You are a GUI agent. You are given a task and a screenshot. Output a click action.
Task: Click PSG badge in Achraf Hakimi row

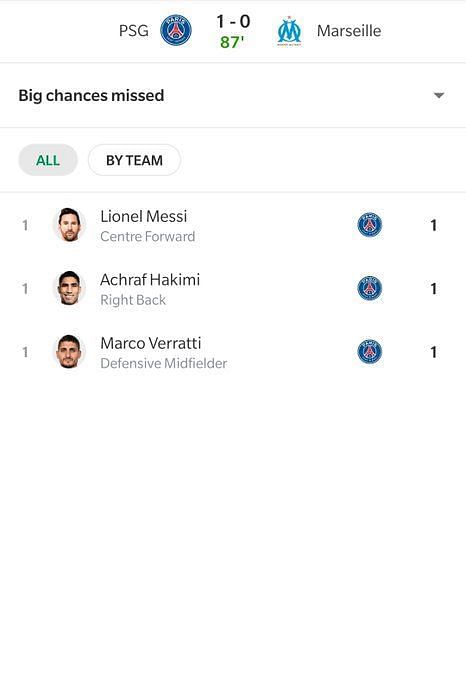(369, 288)
